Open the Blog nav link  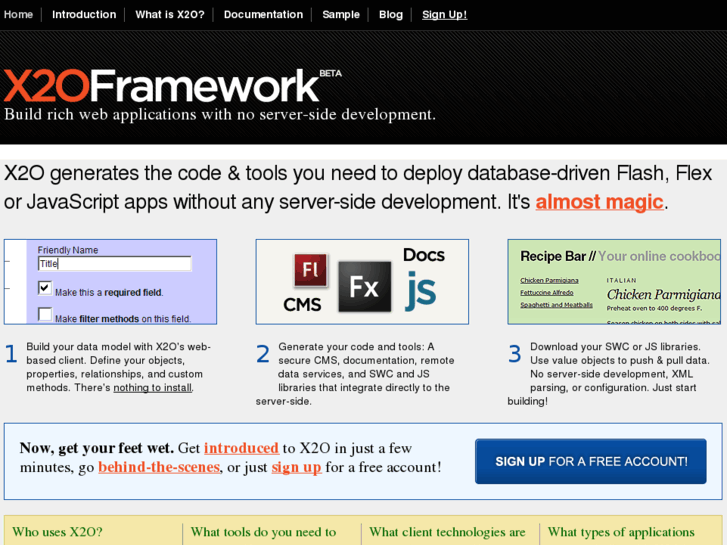click(391, 14)
